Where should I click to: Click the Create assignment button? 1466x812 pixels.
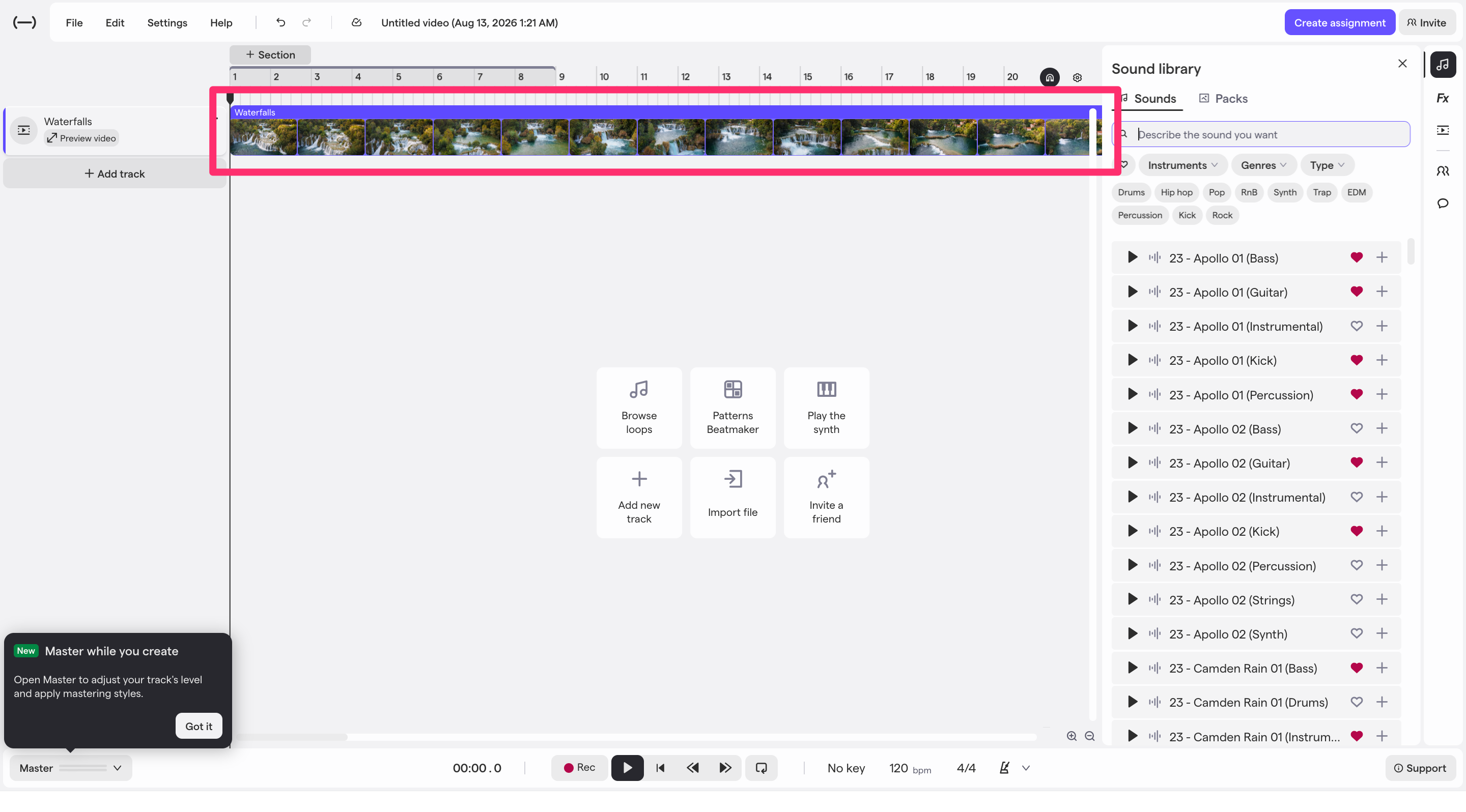[x=1340, y=23]
